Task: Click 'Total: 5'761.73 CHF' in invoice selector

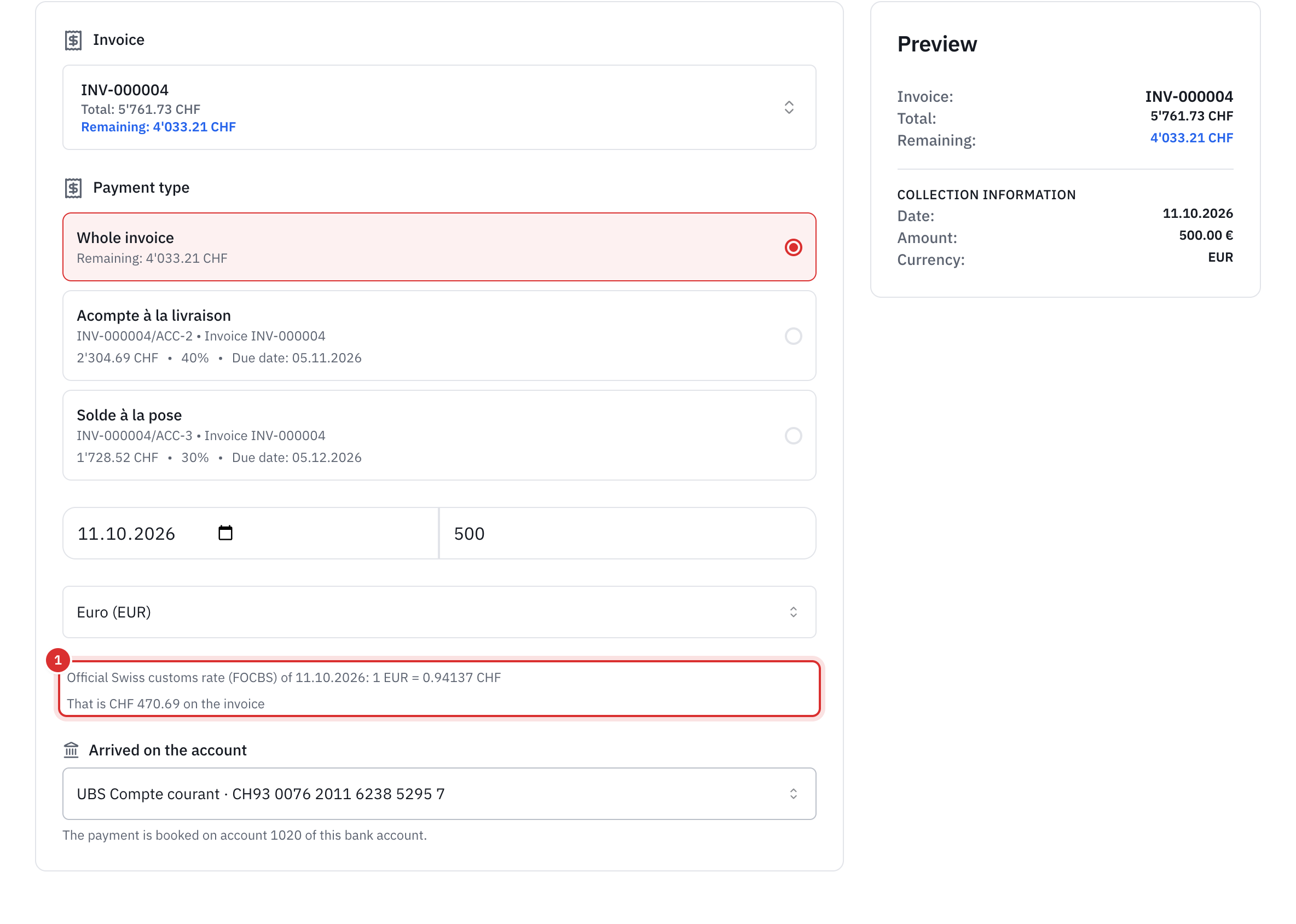Action: click(x=141, y=109)
